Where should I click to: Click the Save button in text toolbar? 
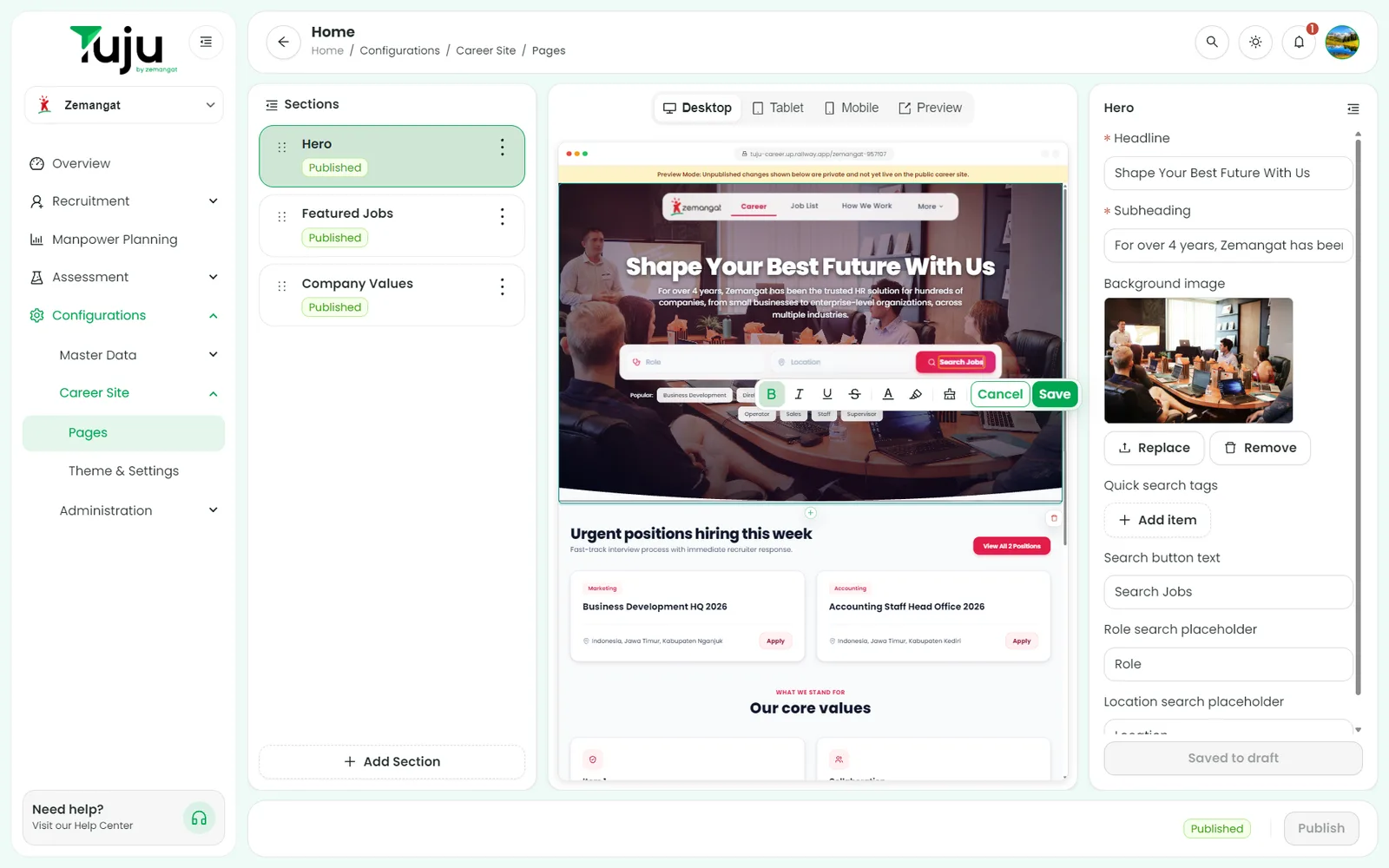(1055, 394)
